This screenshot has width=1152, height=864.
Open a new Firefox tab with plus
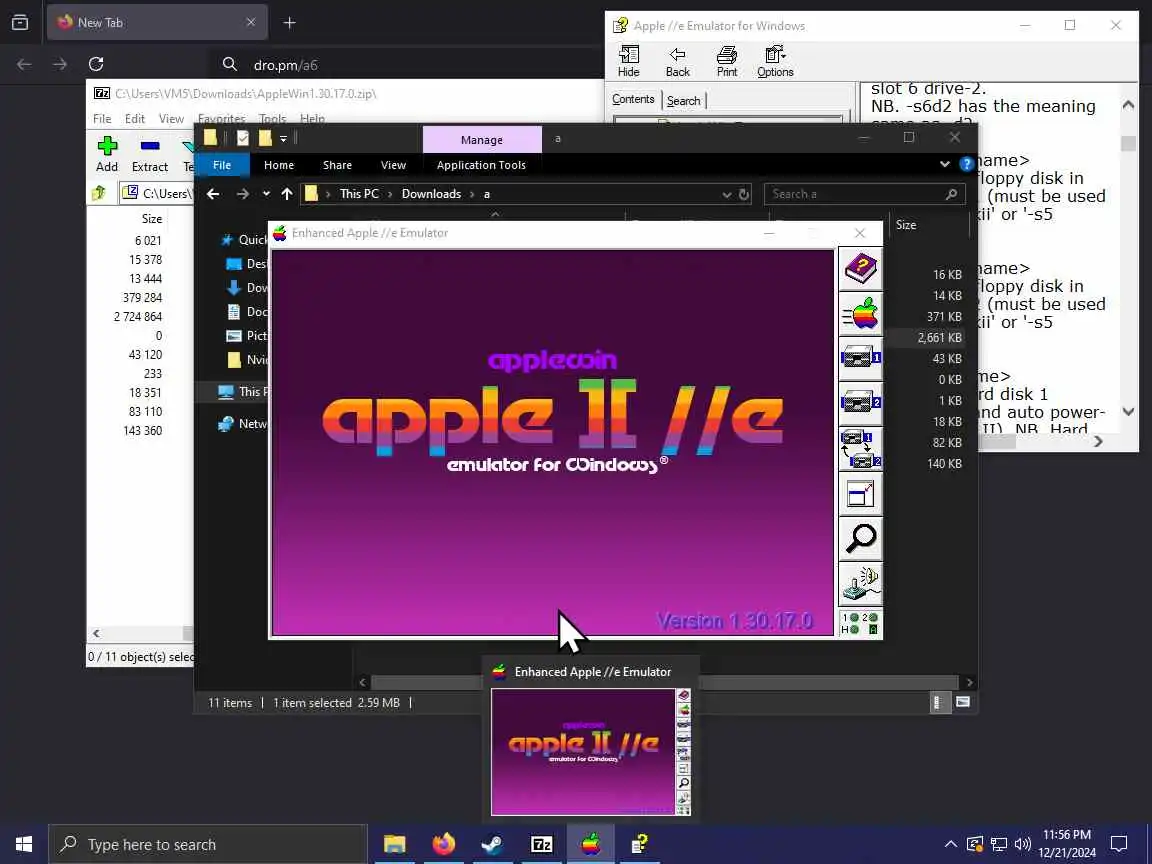[289, 23]
